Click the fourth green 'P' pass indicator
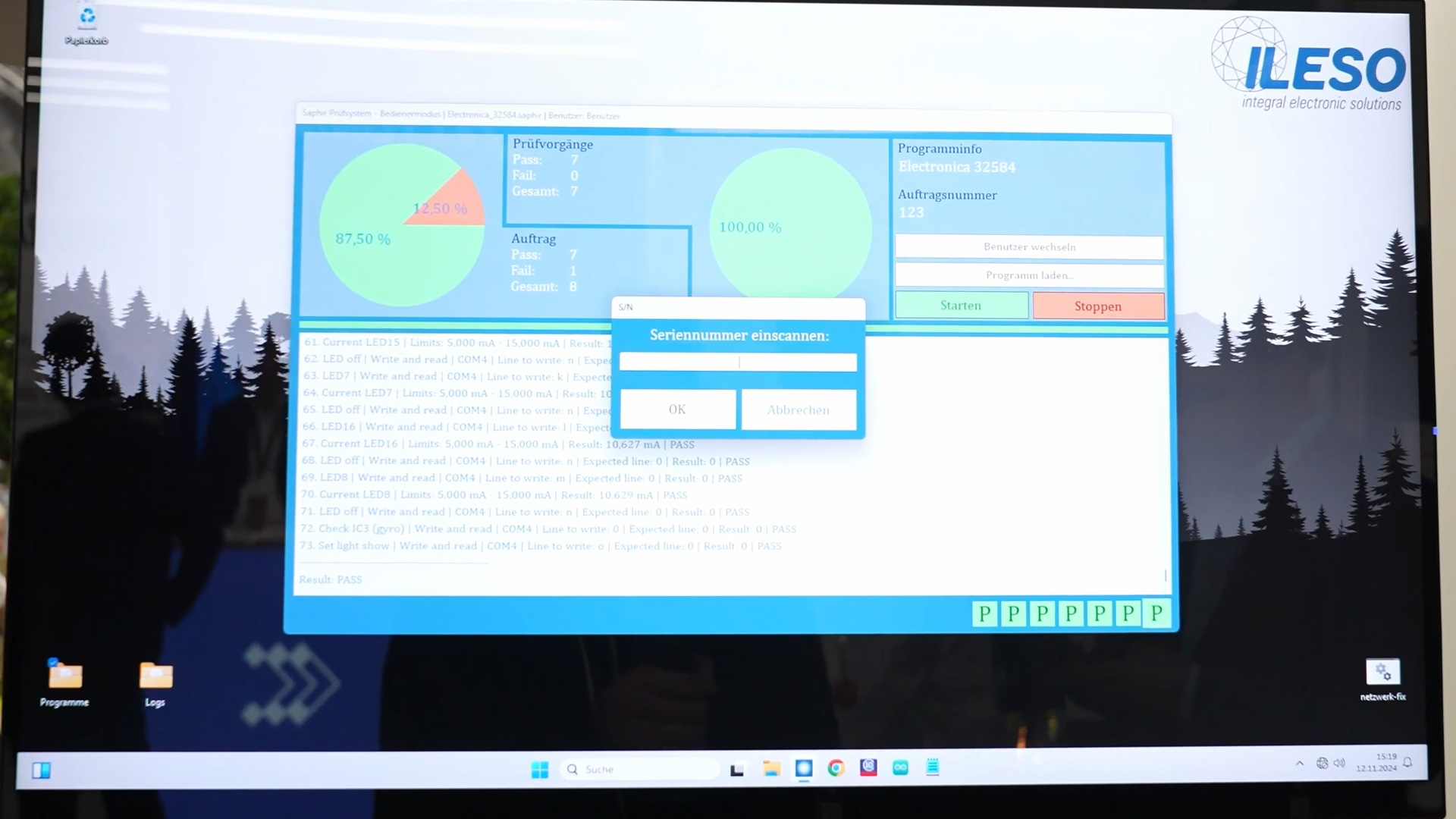Viewport: 1456px width, 819px height. point(1070,613)
